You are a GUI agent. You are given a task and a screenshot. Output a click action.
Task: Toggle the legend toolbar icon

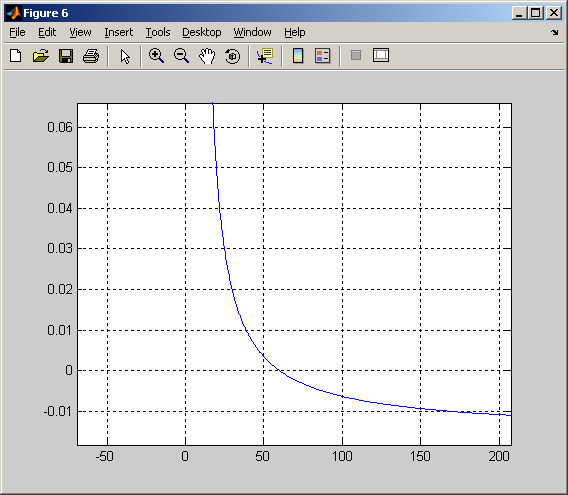click(x=322, y=56)
